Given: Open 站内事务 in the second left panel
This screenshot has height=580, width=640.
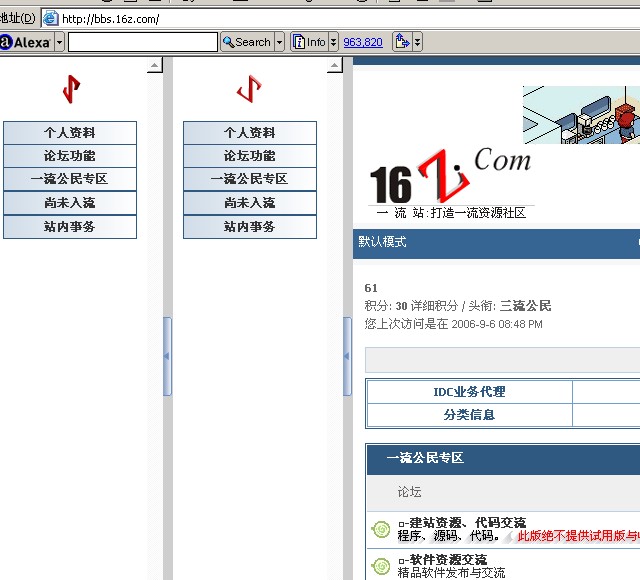Looking at the screenshot, I should (250, 227).
